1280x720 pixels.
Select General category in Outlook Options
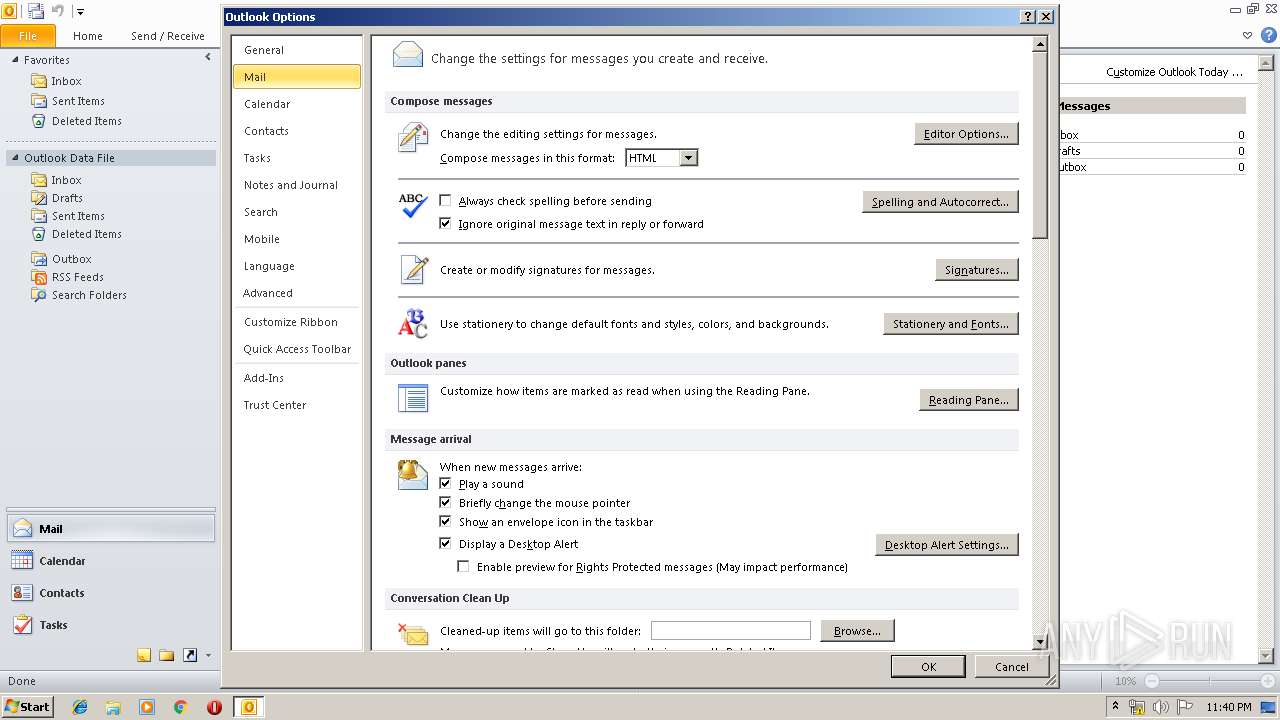pyautogui.click(x=296, y=50)
